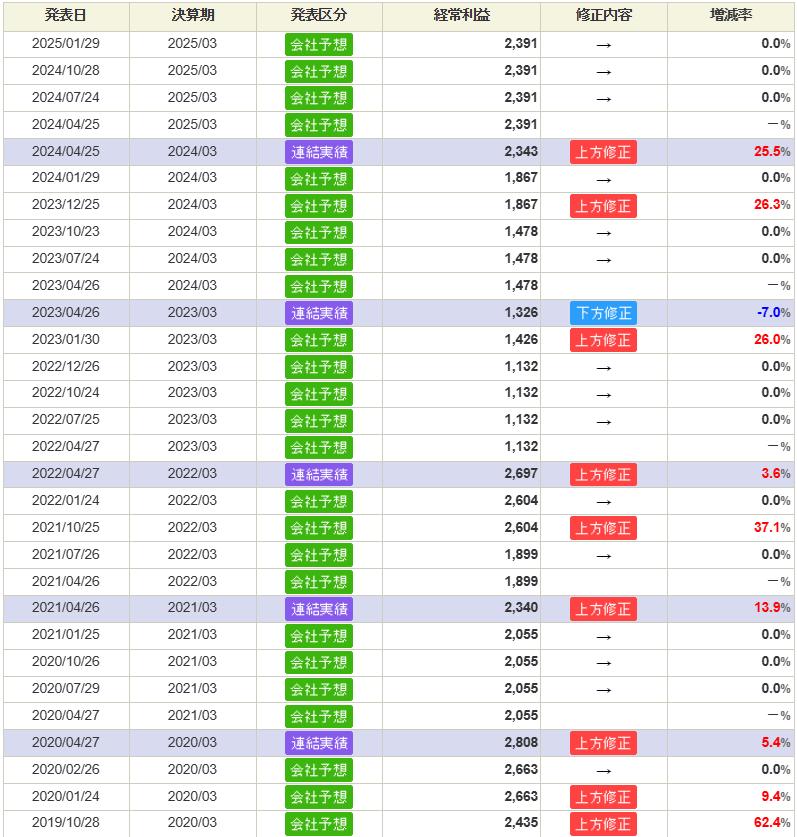797x837 pixels.
Task: Click the blue 下方修正 badge
Action: click(x=603, y=313)
